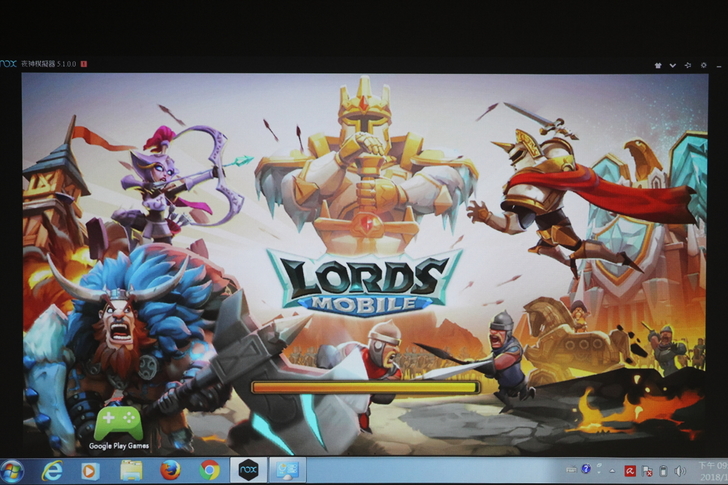Open Windows Media Player from taskbar
The width and height of the screenshot is (728, 485).
coord(90,472)
